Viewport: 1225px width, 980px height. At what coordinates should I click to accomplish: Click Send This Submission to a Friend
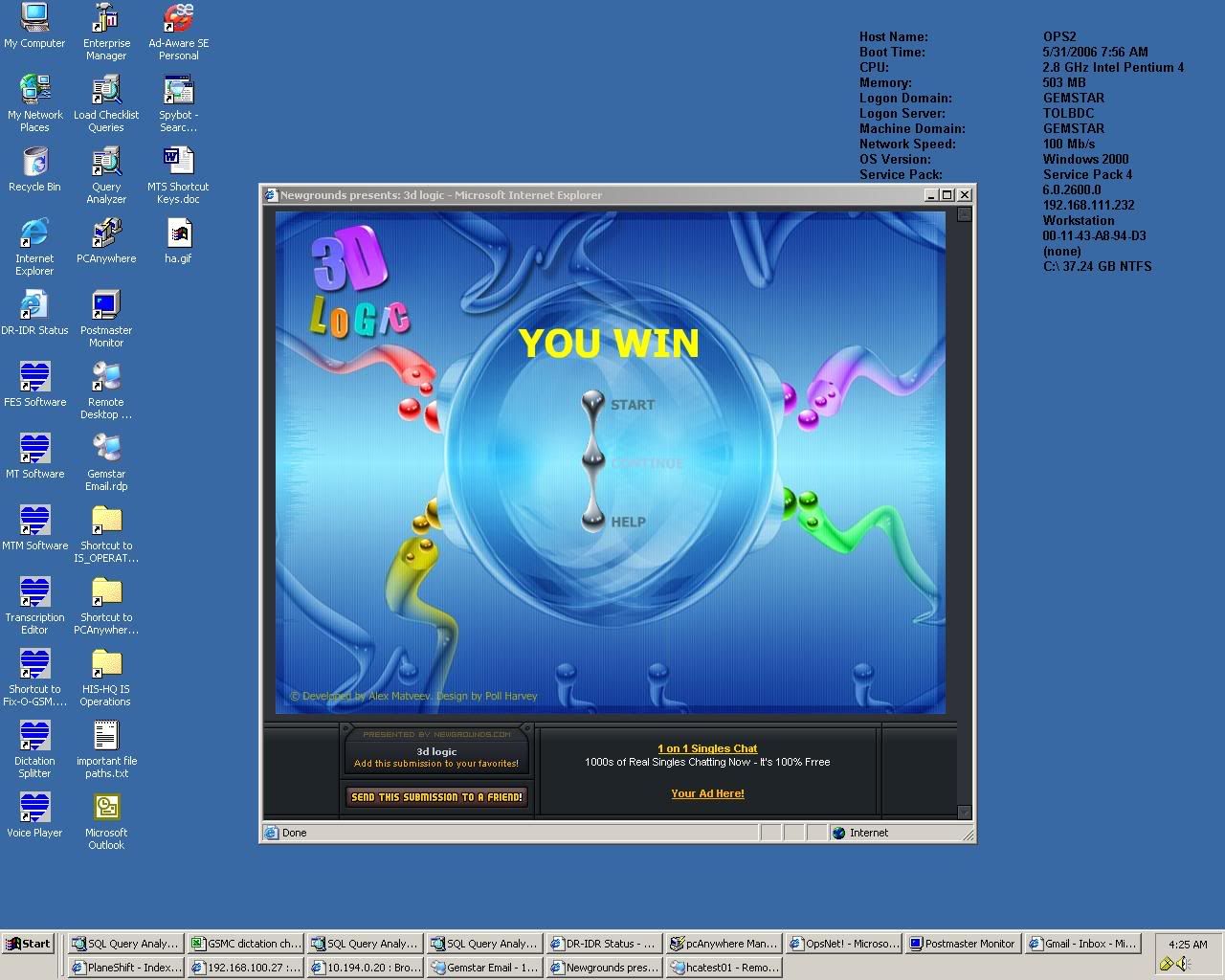coord(436,796)
